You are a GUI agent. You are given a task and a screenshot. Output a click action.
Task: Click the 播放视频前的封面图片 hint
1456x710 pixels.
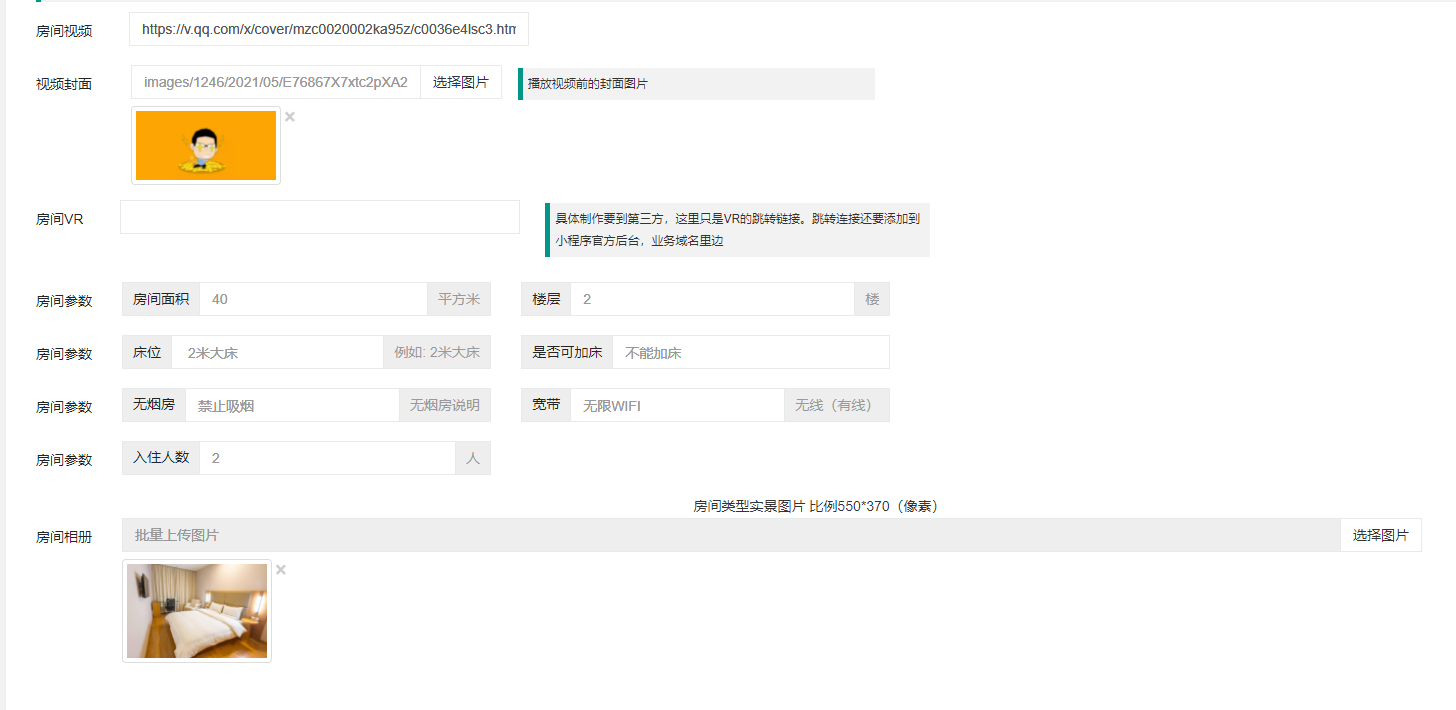point(696,84)
